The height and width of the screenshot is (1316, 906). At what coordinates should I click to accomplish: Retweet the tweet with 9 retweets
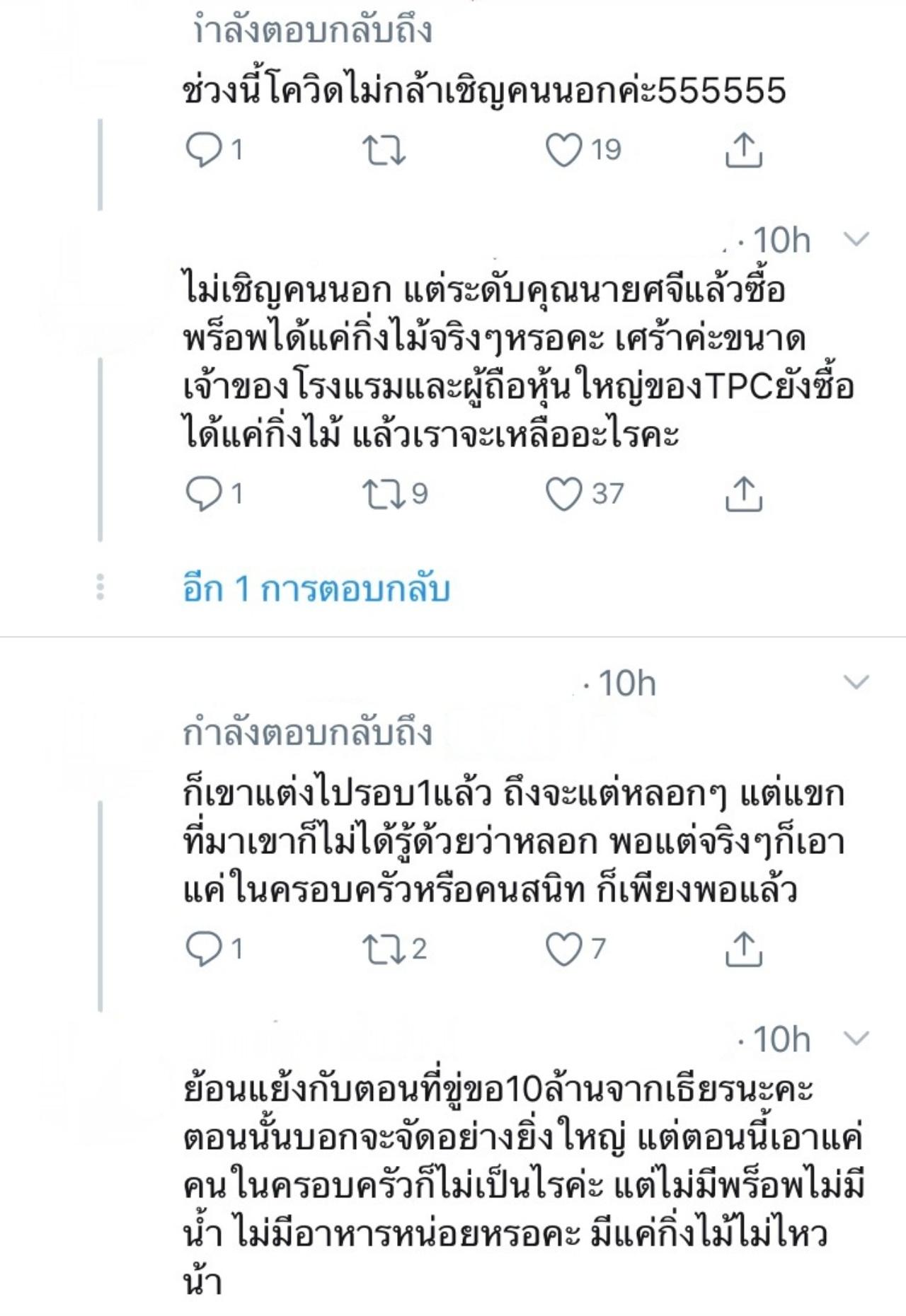point(384,494)
